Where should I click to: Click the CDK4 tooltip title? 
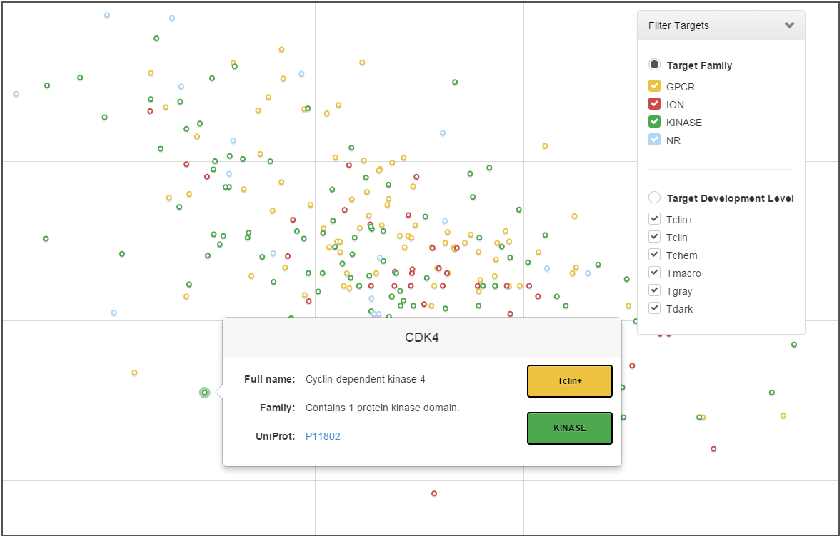tap(421, 337)
